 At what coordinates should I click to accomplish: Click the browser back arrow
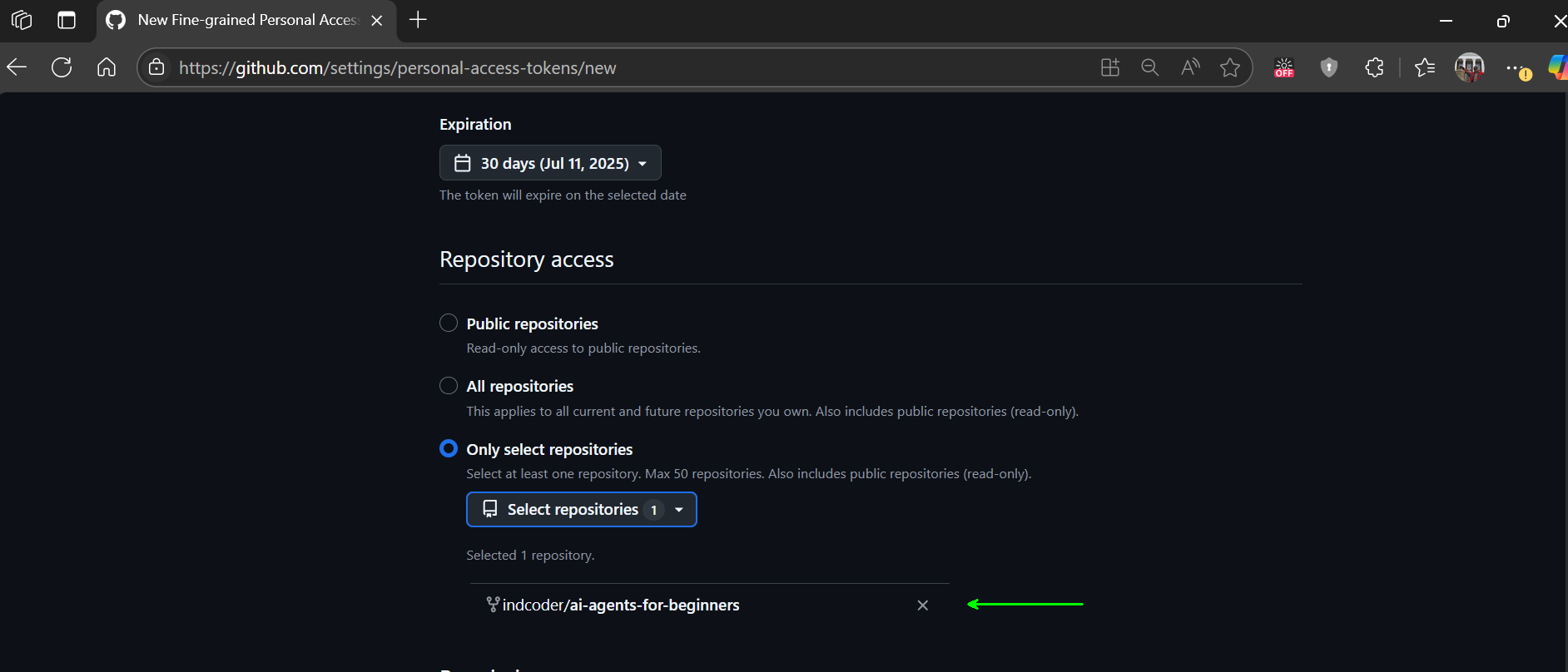(17, 67)
